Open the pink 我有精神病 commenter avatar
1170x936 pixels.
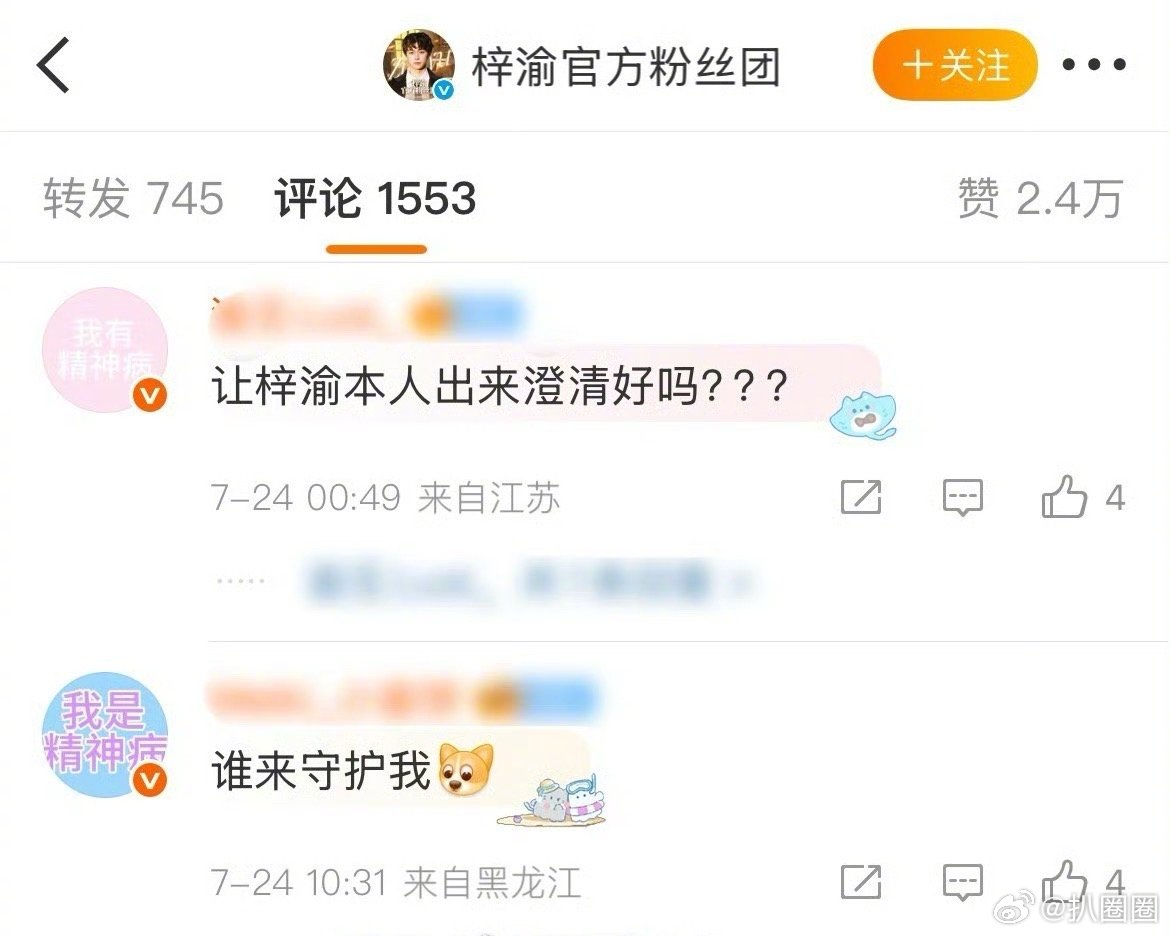click(x=104, y=350)
